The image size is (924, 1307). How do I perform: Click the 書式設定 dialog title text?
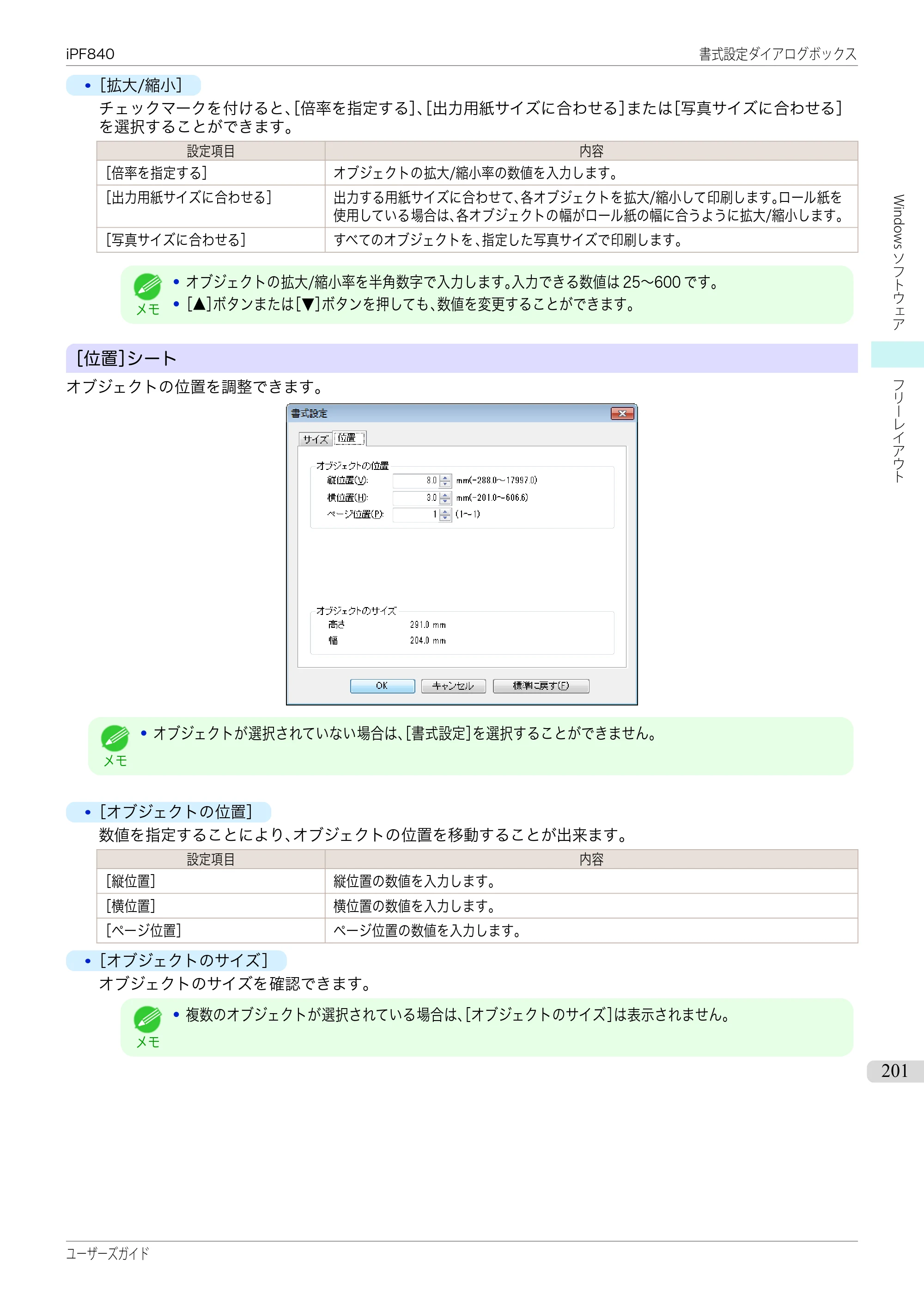[309, 413]
